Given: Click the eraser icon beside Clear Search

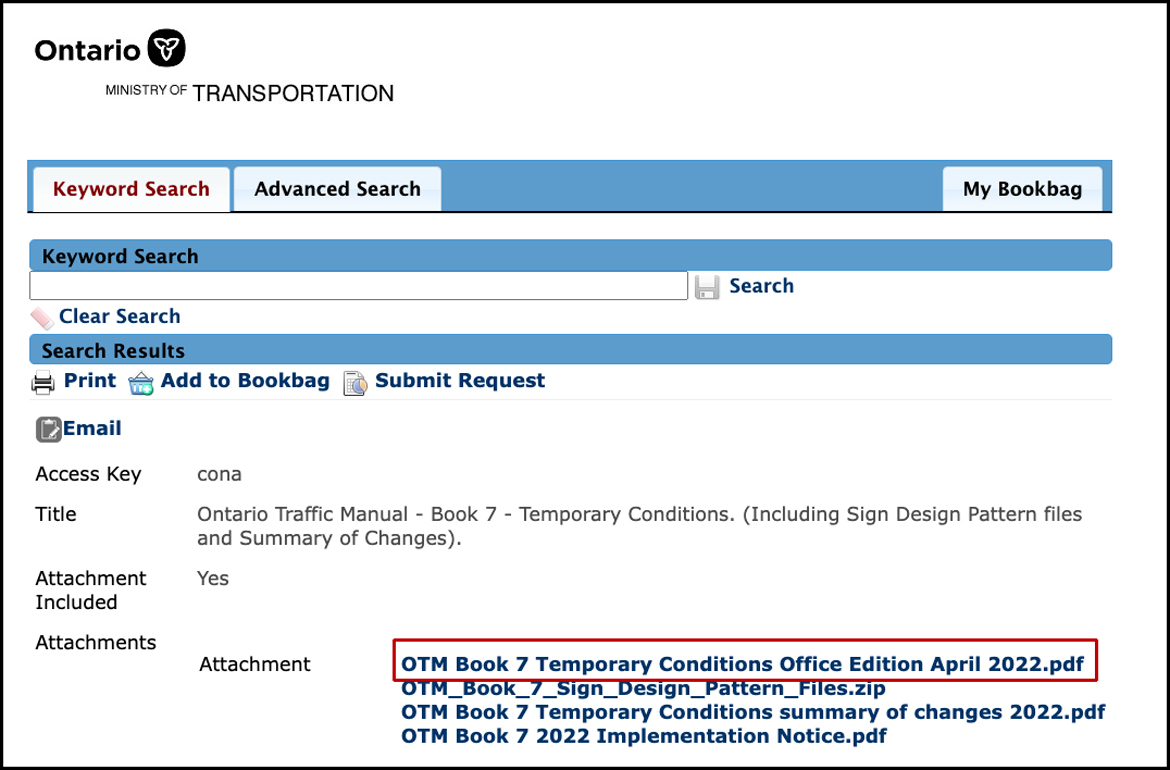Looking at the screenshot, I should click(42, 318).
